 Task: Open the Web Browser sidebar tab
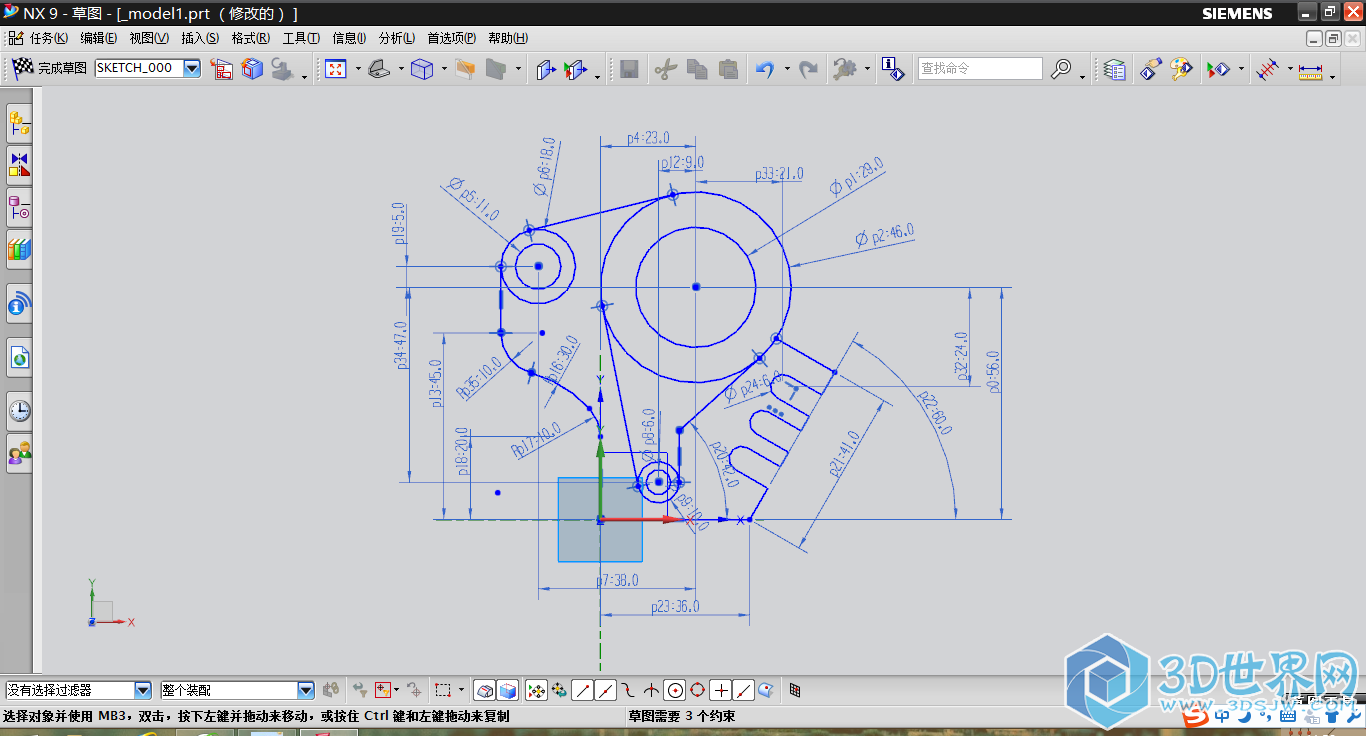[x=19, y=357]
